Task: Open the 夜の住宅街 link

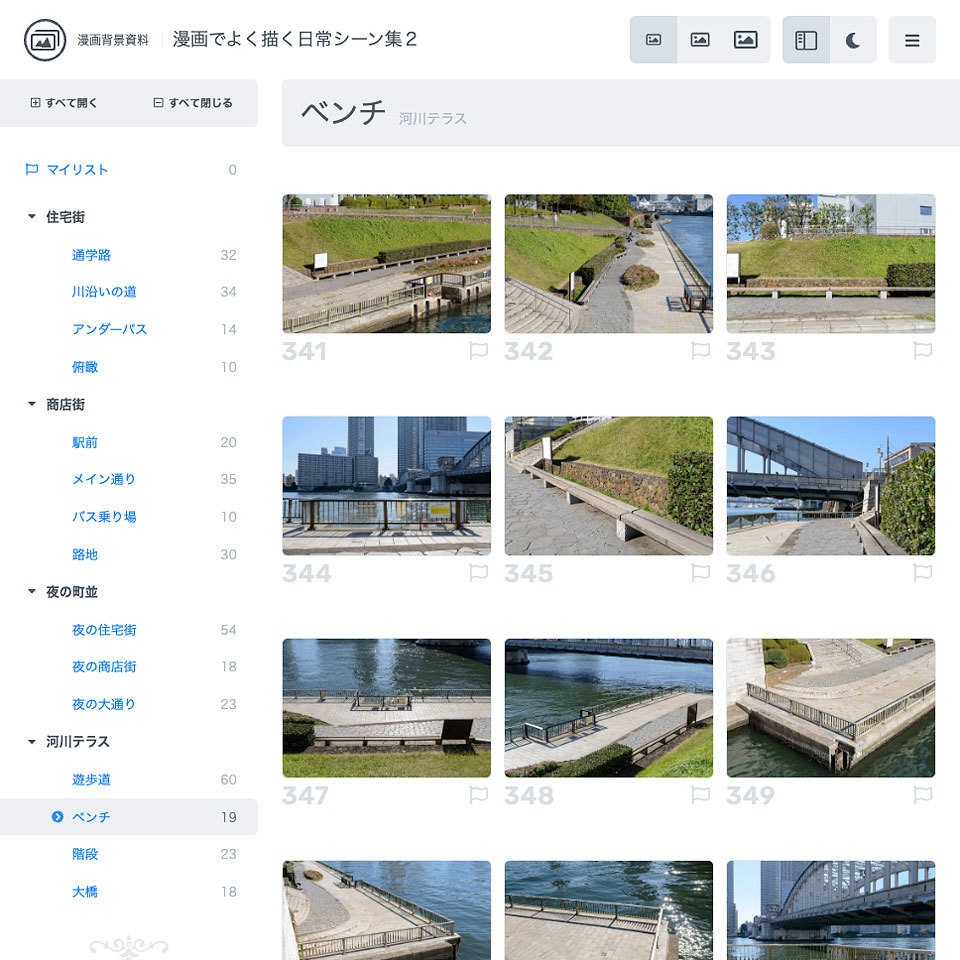Action: coord(103,630)
